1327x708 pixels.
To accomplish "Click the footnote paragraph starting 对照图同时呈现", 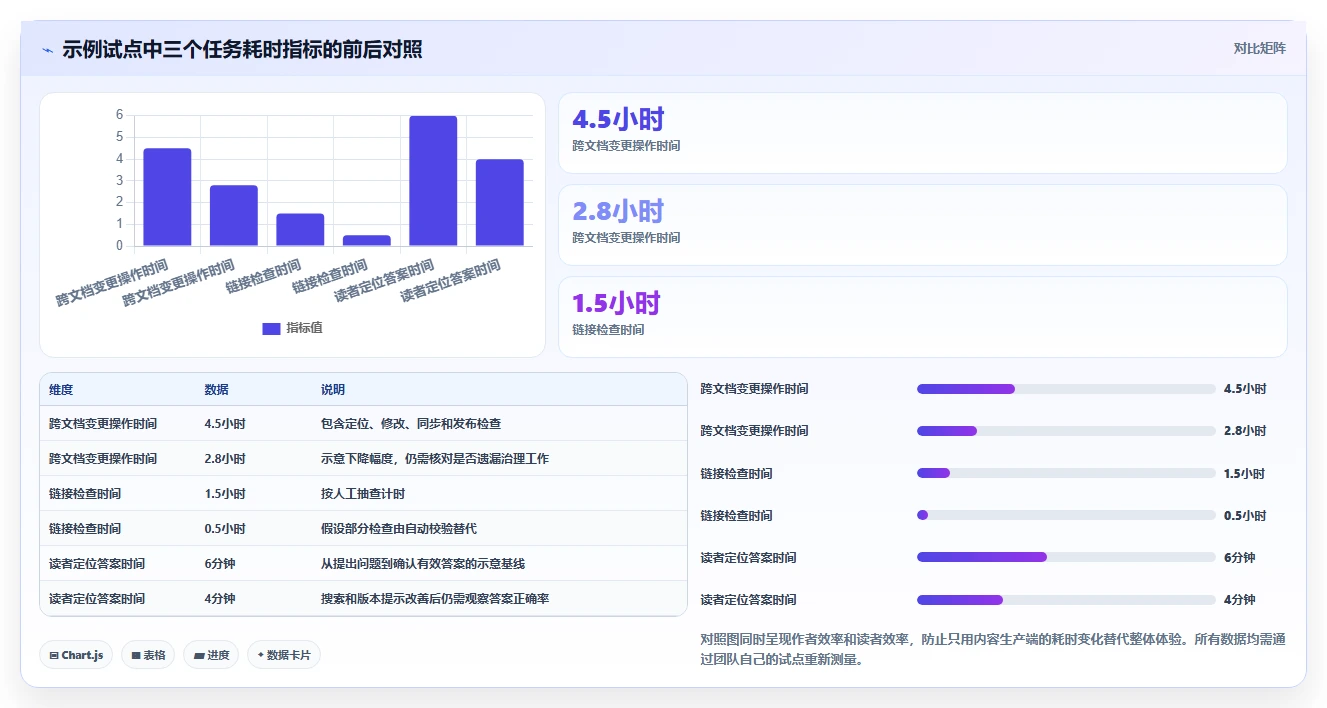I will click(x=993, y=648).
